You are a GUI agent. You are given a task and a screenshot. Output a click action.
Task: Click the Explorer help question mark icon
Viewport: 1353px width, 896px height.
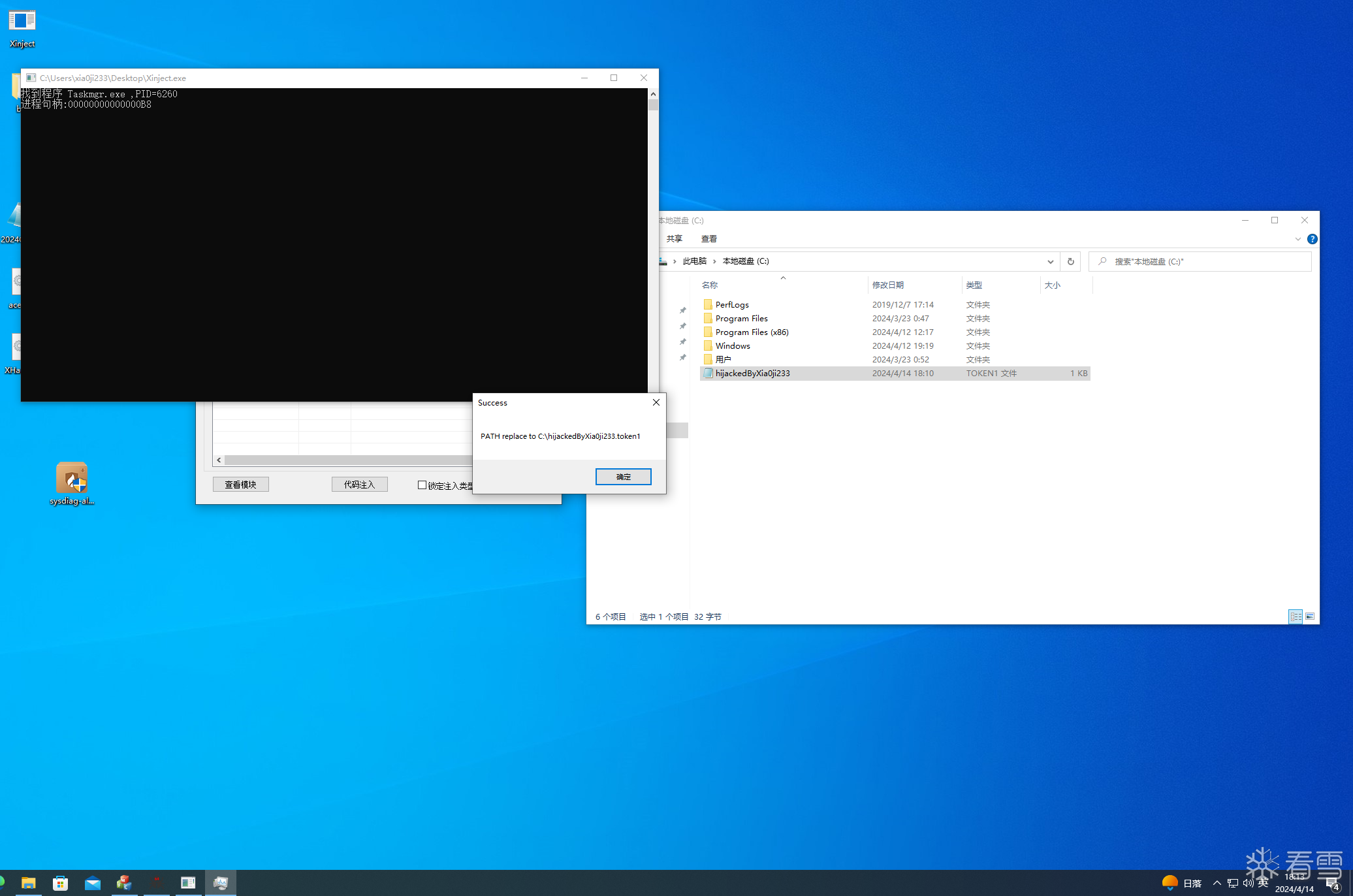tap(1312, 239)
